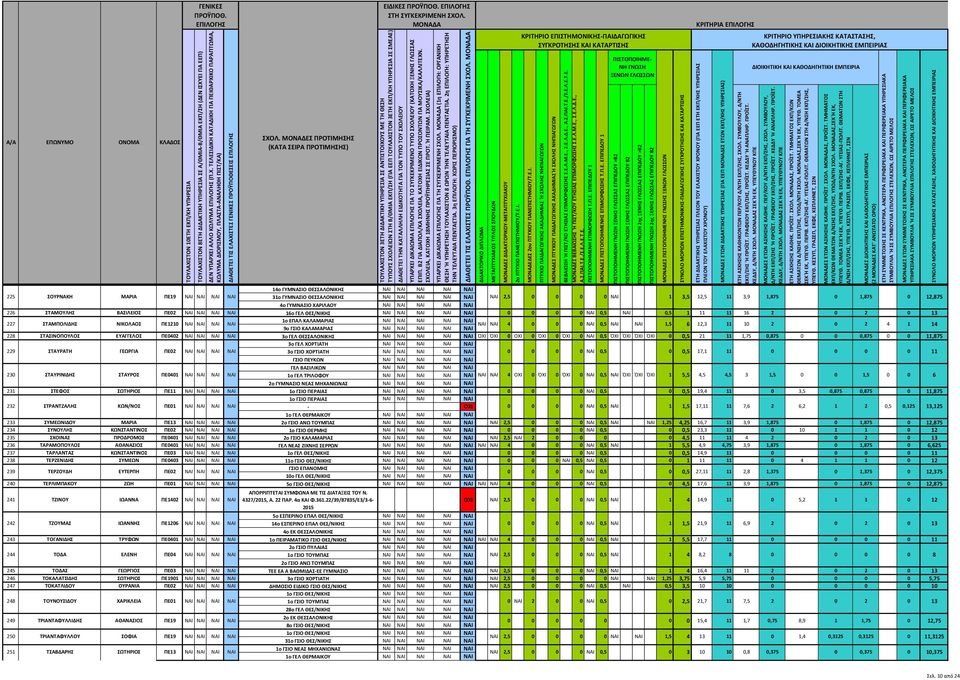Click school cell 4ο ΕΚ ΘΕΣΣΑΛΟΝΙΚΗΣ
Screen dimensions: 960x680
308,531
